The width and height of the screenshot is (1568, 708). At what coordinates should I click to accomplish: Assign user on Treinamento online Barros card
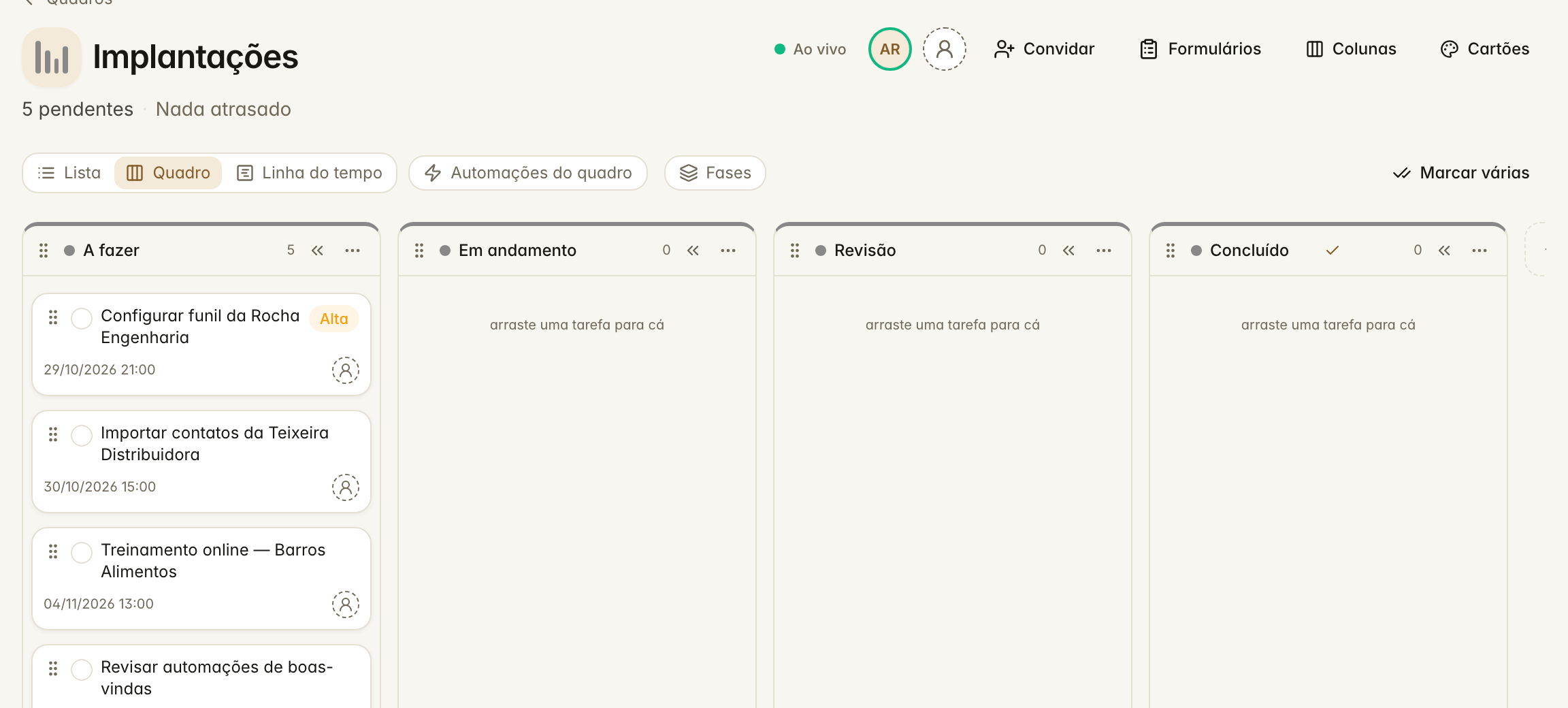(x=346, y=605)
